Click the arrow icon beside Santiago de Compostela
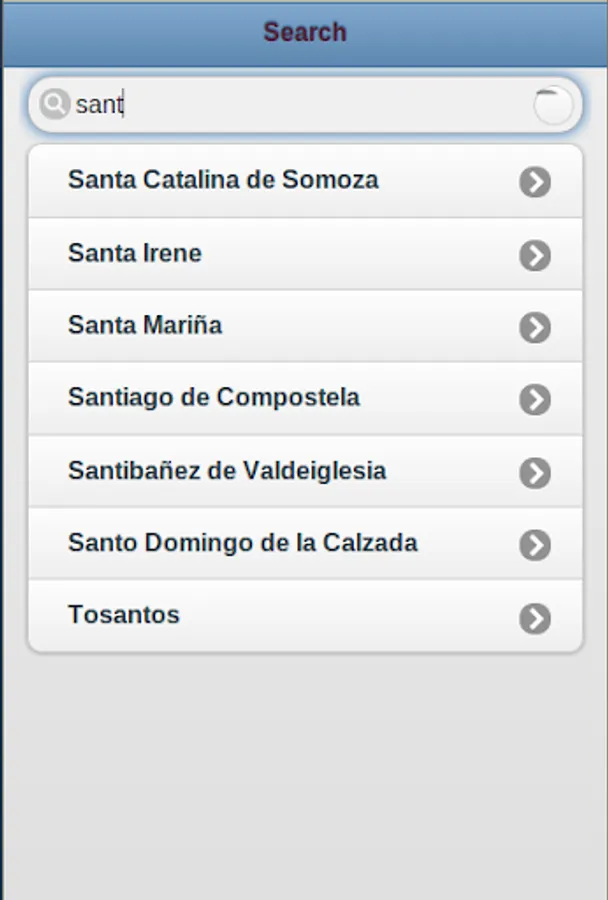The image size is (608, 900). click(535, 400)
